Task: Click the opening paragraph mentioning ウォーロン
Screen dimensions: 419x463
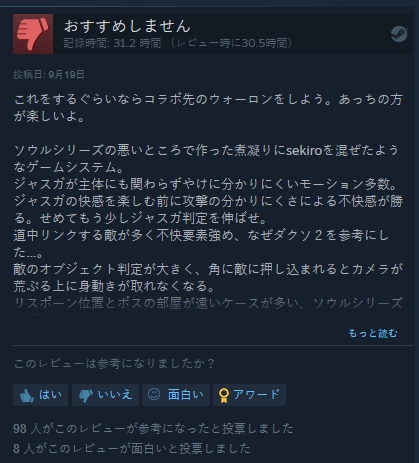Action: tap(208, 108)
